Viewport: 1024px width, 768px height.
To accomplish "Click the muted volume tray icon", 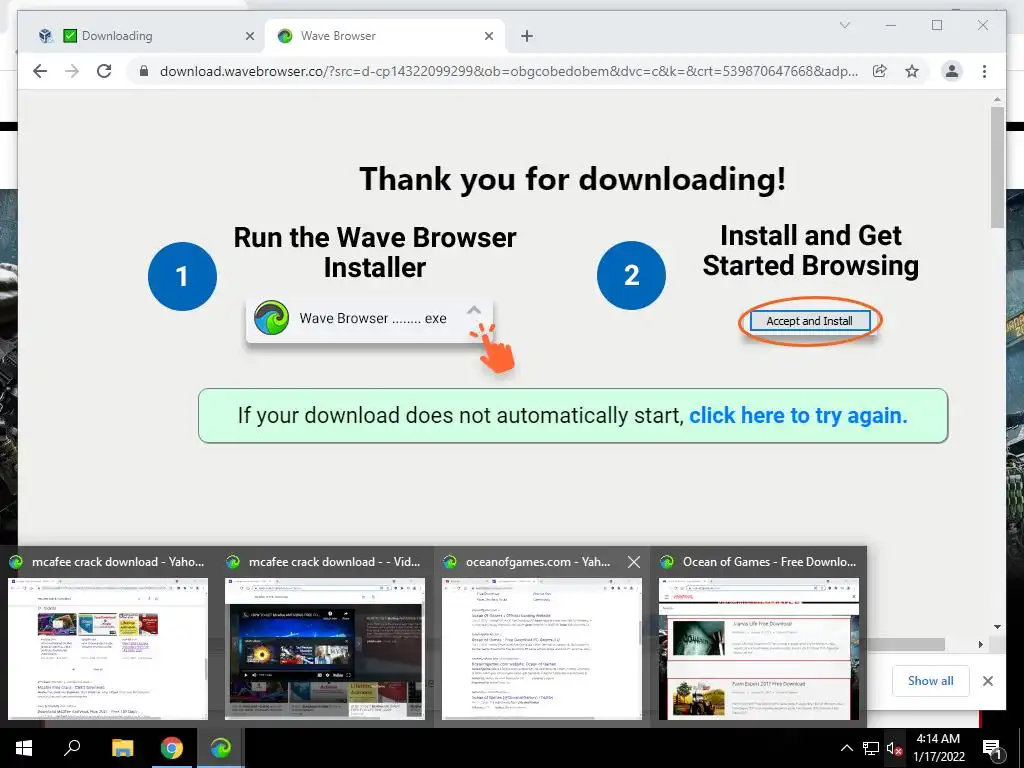I will pyautogui.click(x=894, y=748).
